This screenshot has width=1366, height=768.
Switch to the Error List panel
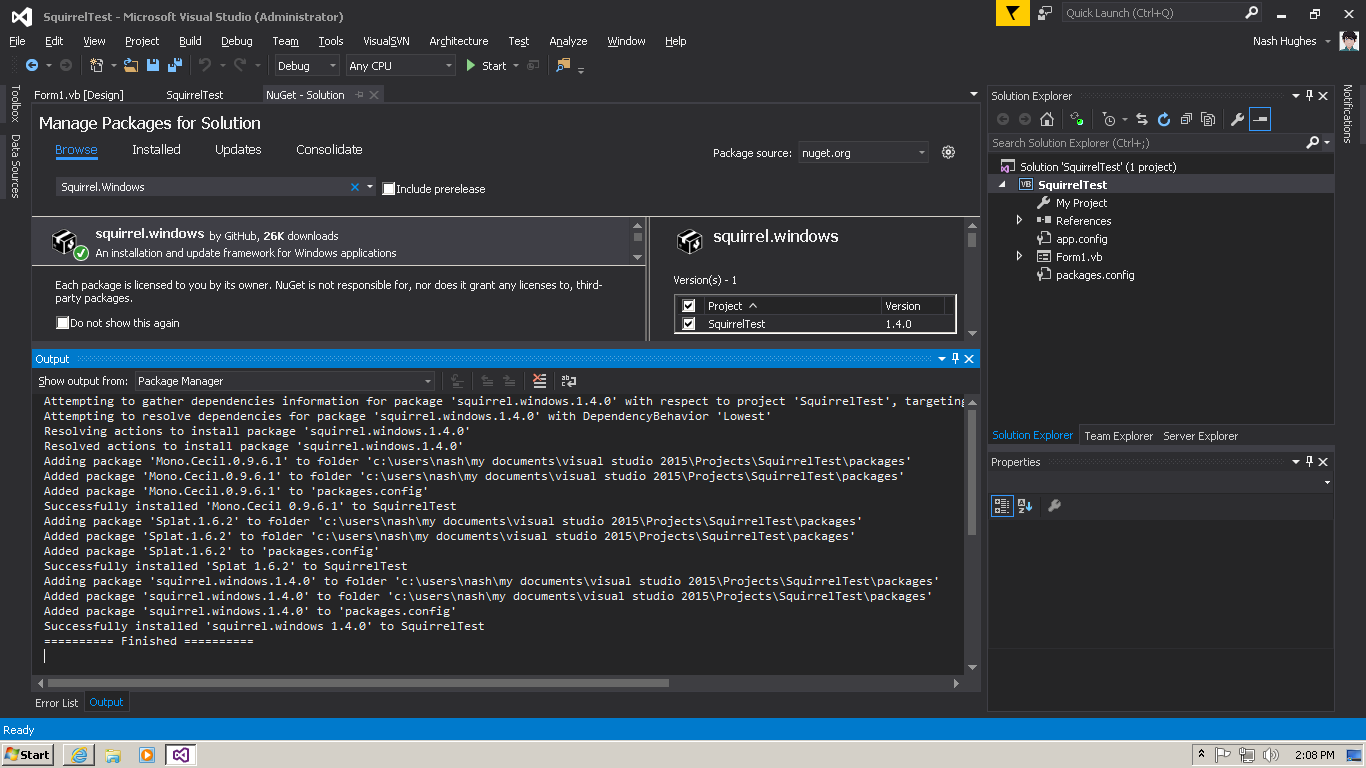click(x=56, y=702)
